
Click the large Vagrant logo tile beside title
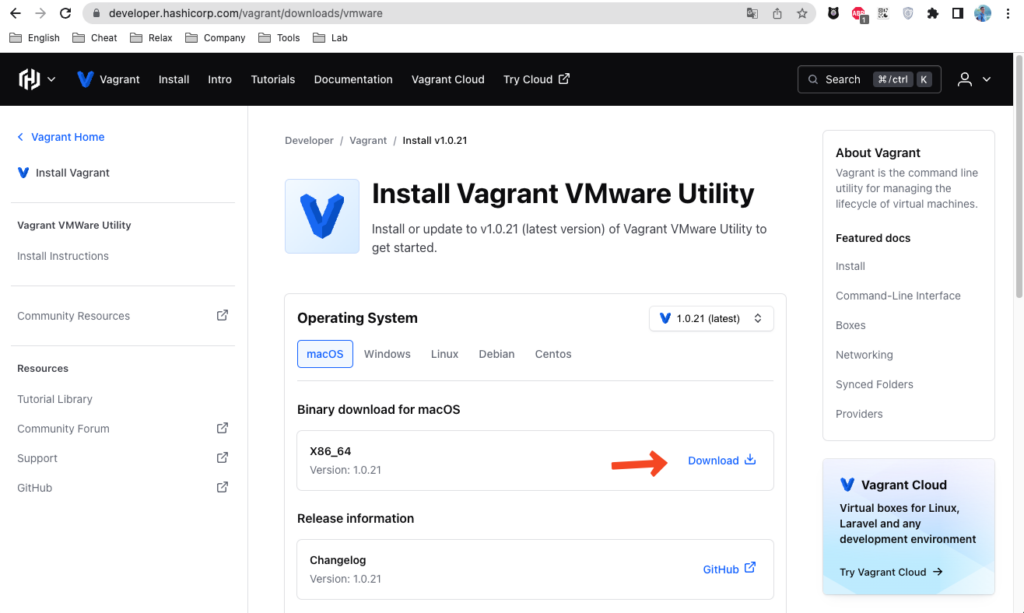[x=322, y=216]
